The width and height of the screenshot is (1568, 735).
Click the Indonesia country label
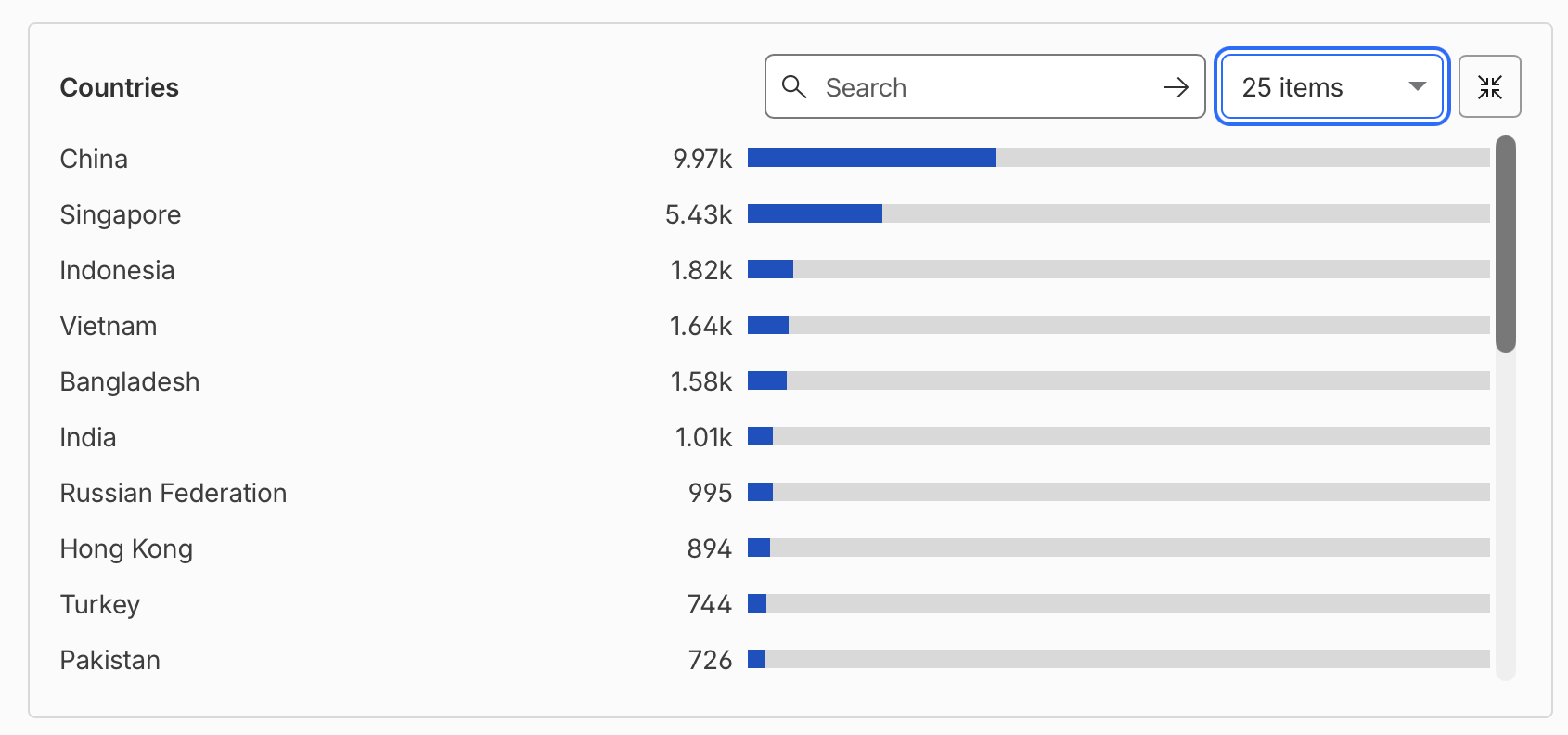pyautogui.click(x=117, y=270)
